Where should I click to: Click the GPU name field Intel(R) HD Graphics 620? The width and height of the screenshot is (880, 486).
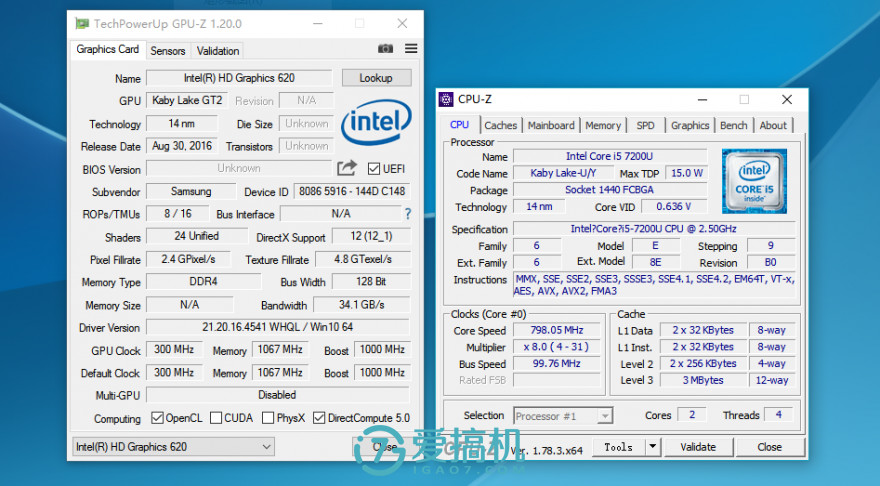(239, 77)
